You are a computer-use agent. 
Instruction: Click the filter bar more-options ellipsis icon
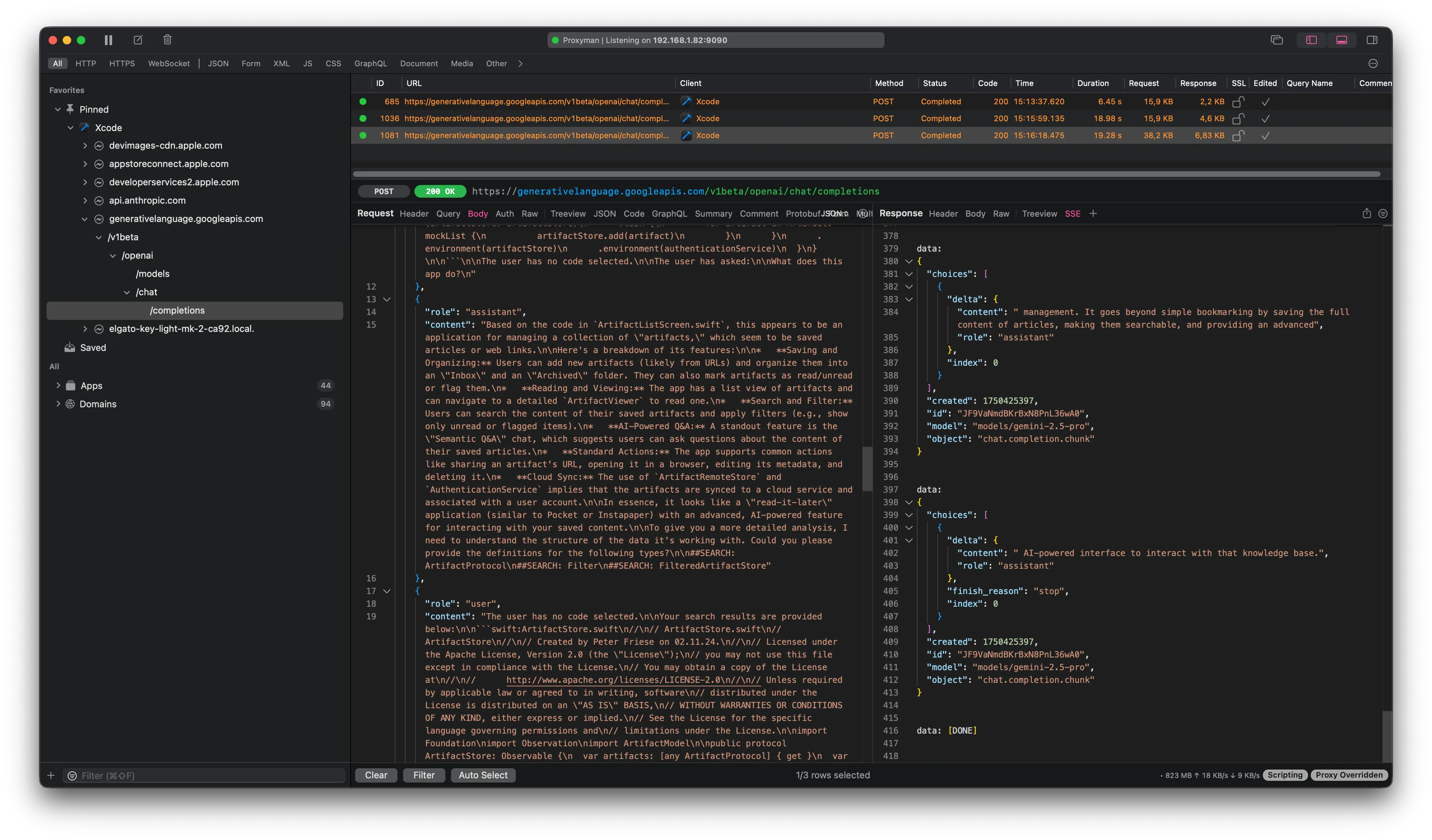click(1373, 64)
